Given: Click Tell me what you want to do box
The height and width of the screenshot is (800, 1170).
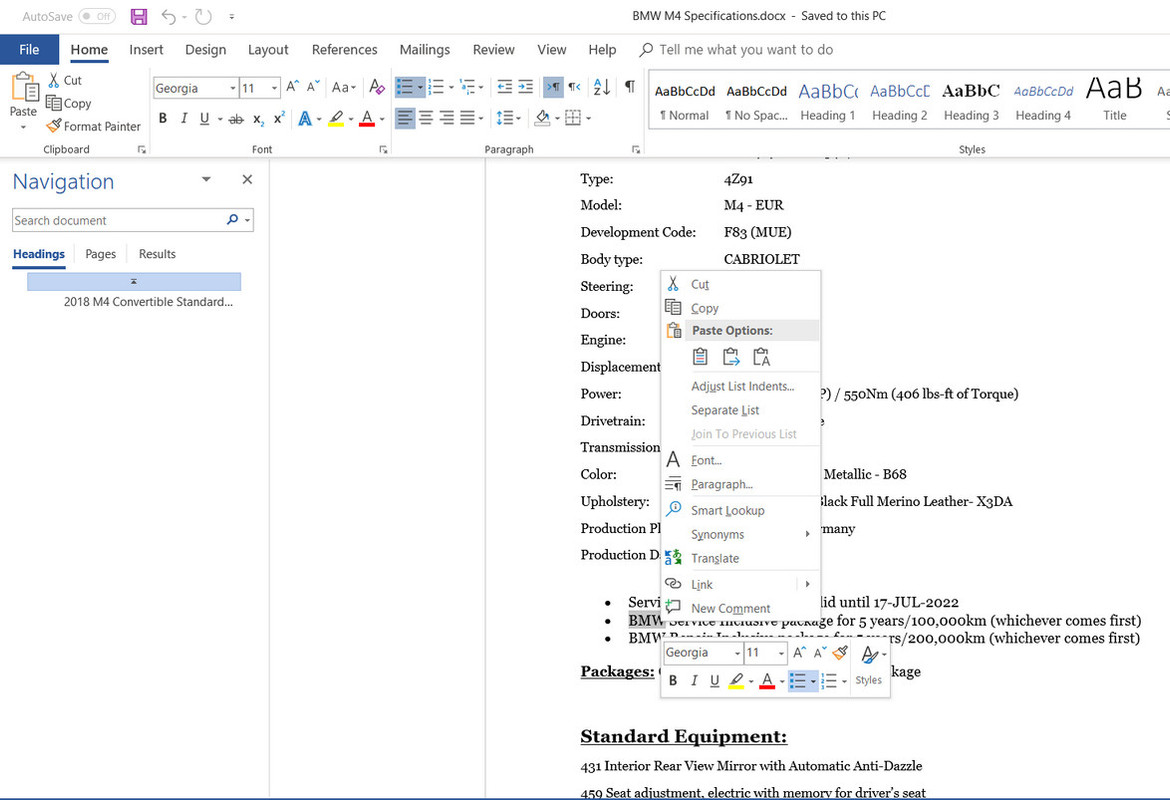Looking at the screenshot, I should pyautogui.click(x=746, y=49).
